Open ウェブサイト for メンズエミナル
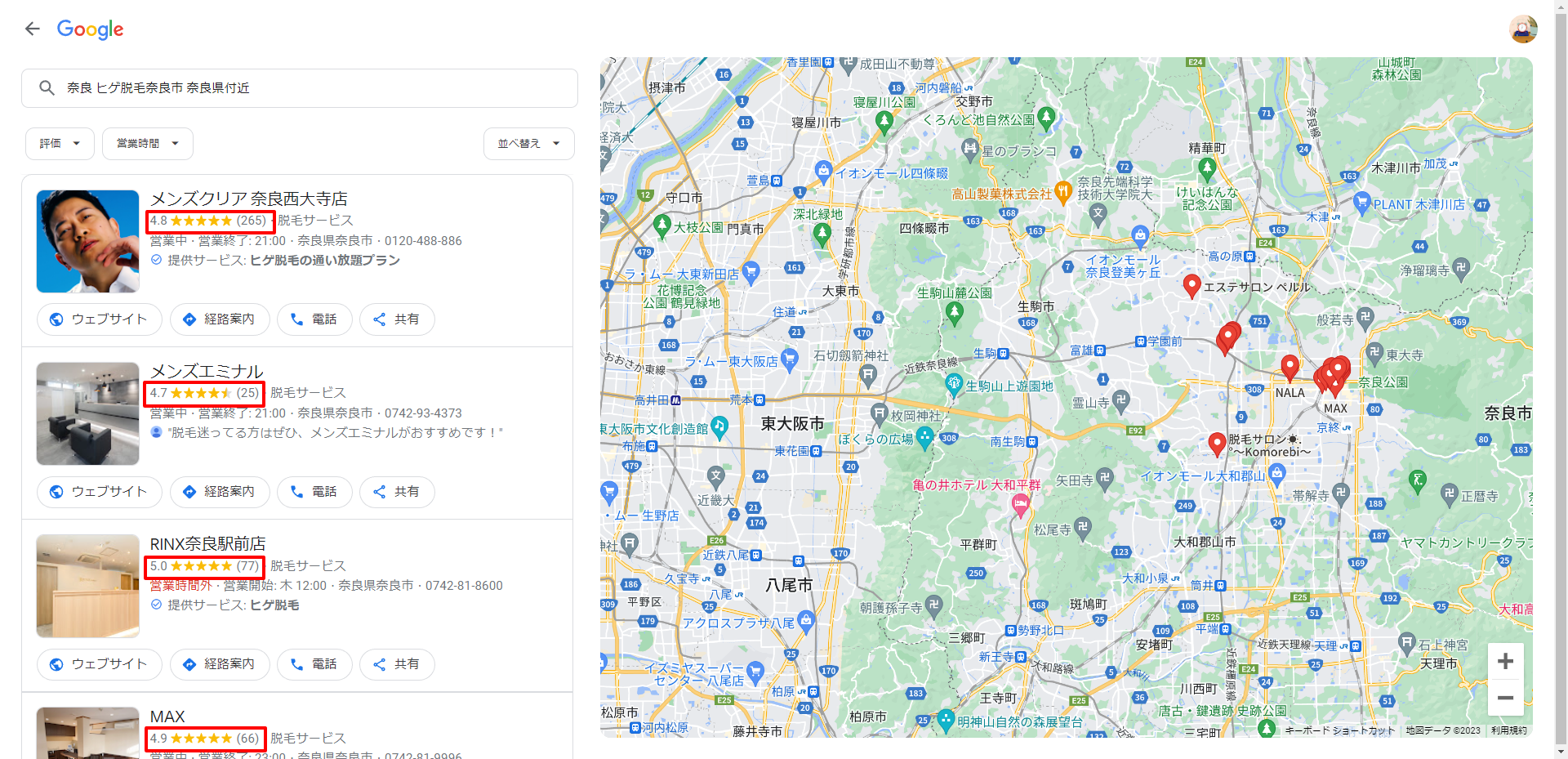Image resolution: width=1568 pixels, height=759 pixels. (x=99, y=492)
